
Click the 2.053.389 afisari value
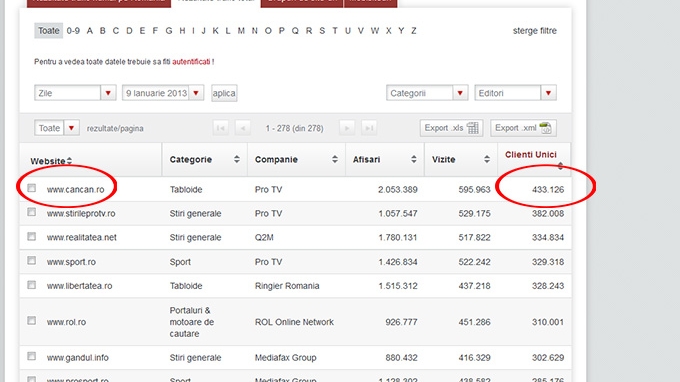pos(398,189)
